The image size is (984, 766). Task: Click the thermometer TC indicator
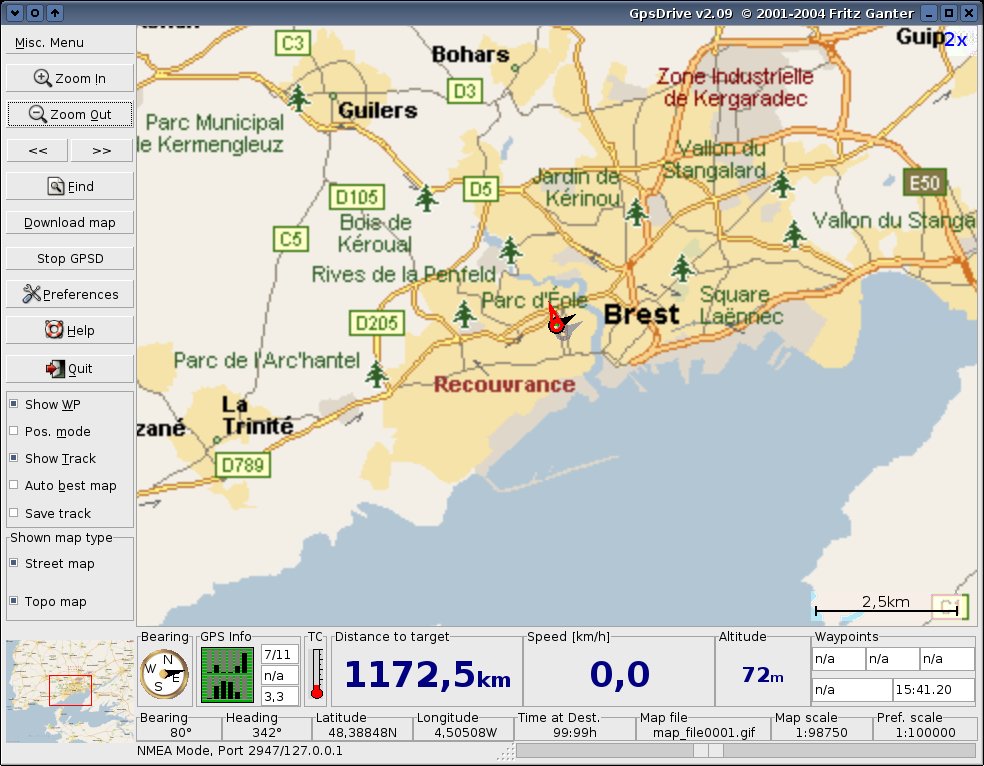coord(317,674)
